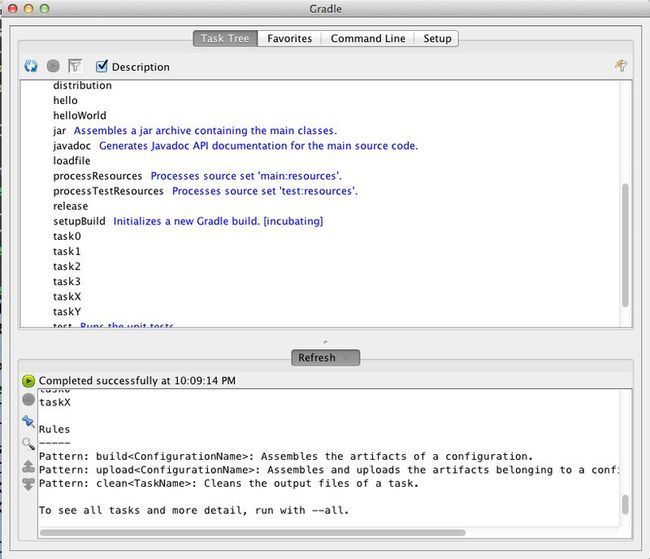Click the gray up-arrow icon beside output
650x559 pixels.
[x=28, y=466]
